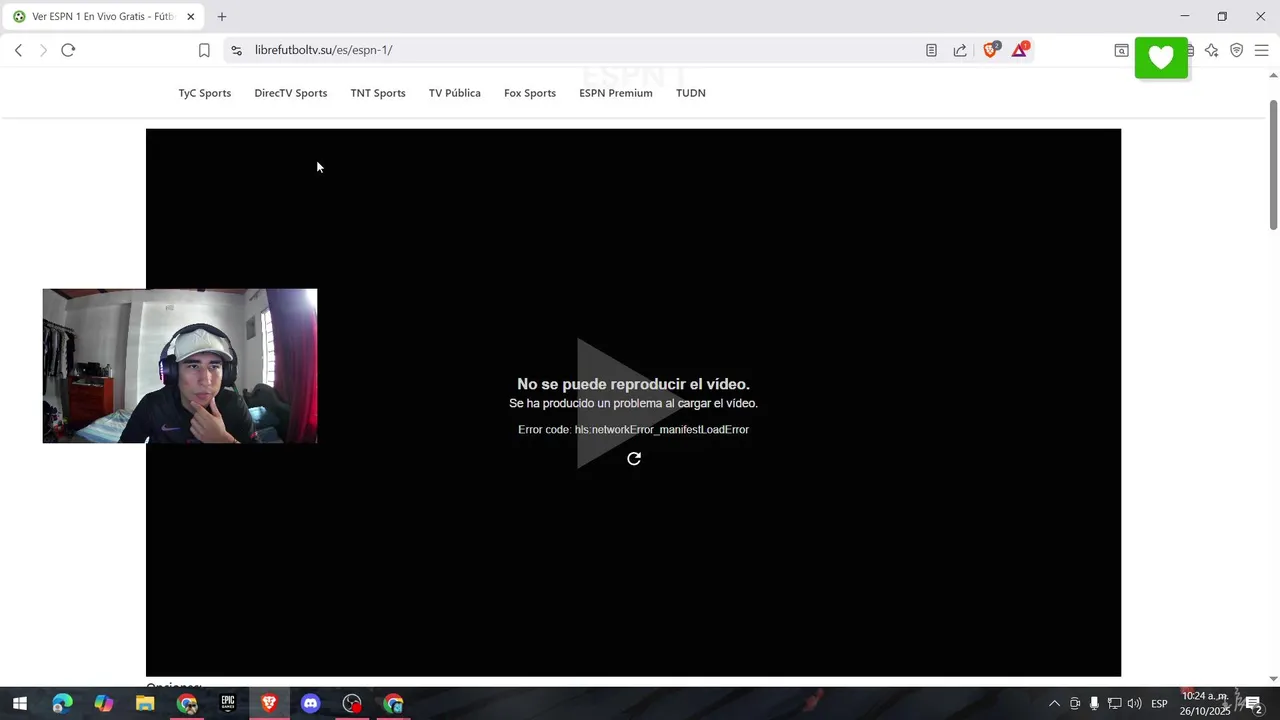Click the browser forward arrow
This screenshot has width=1280, height=720.
click(x=43, y=50)
